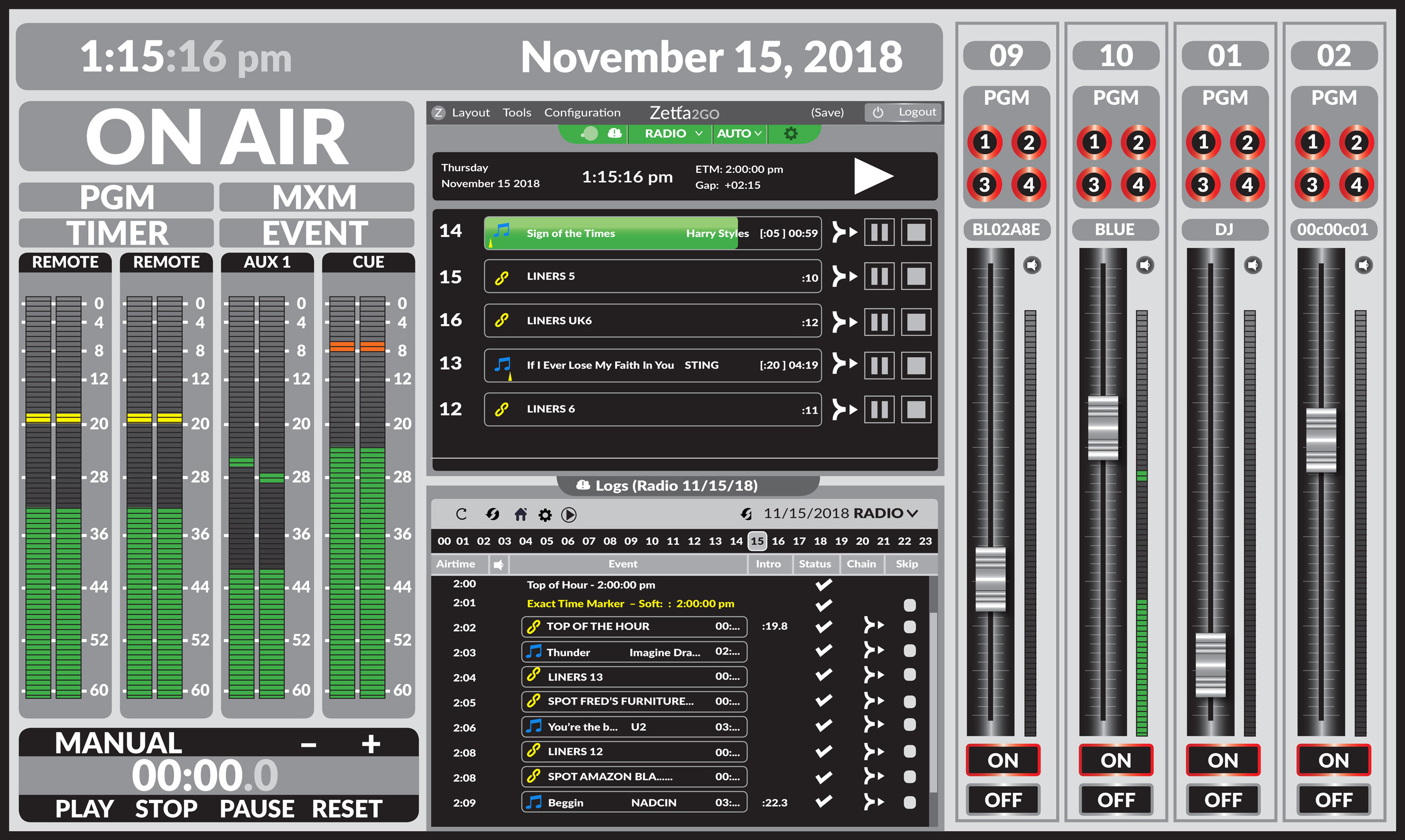Click segue arrow for LINERS UK6 row
1405x840 pixels.
[844, 322]
